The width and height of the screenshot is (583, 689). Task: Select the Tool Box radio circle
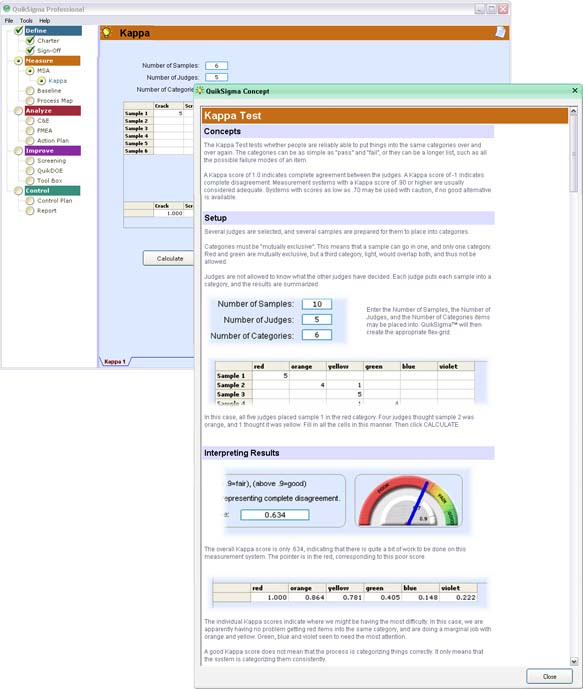(x=30, y=181)
